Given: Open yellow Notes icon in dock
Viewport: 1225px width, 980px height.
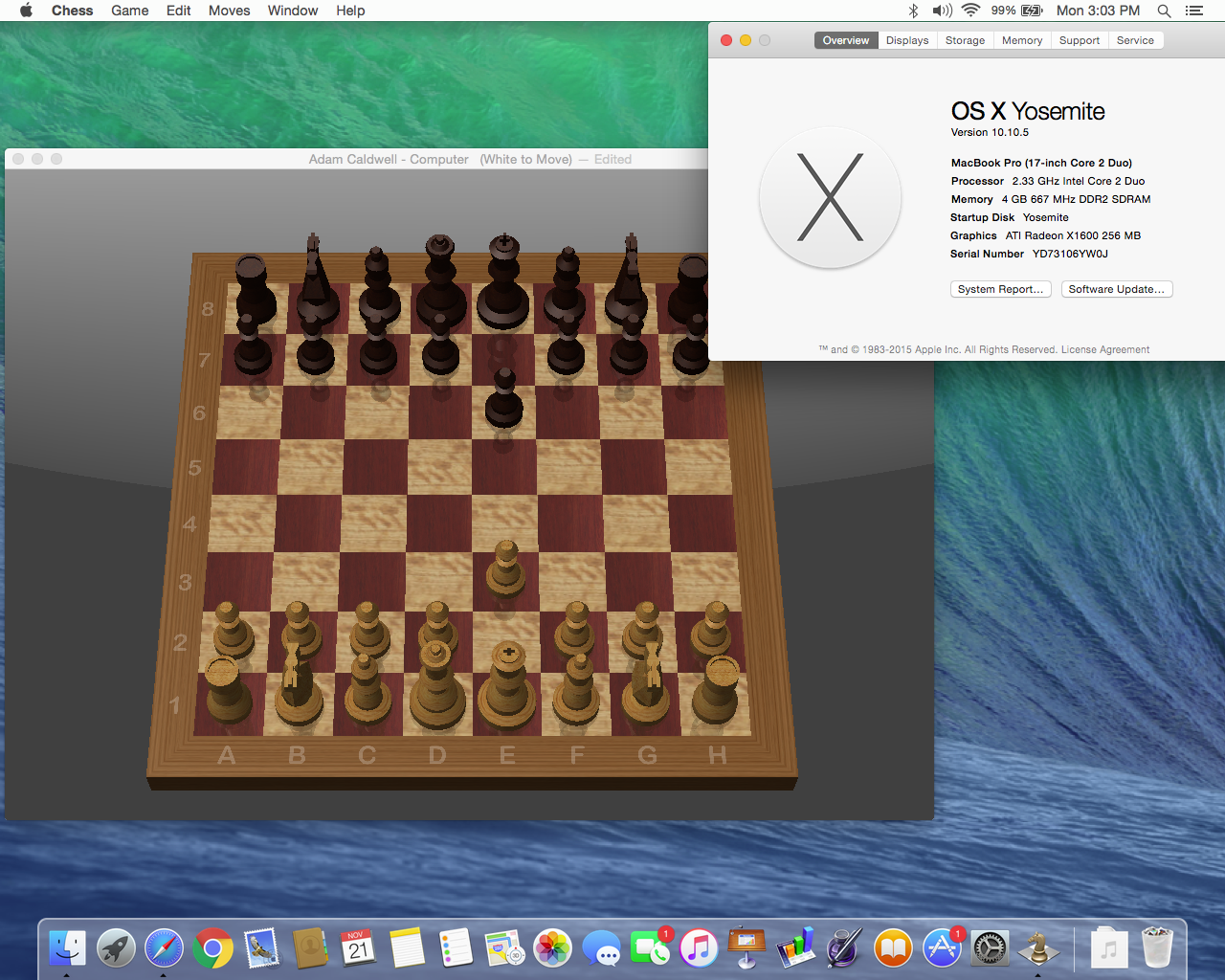Looking at the screenshot, I should (x=407, y=948).
